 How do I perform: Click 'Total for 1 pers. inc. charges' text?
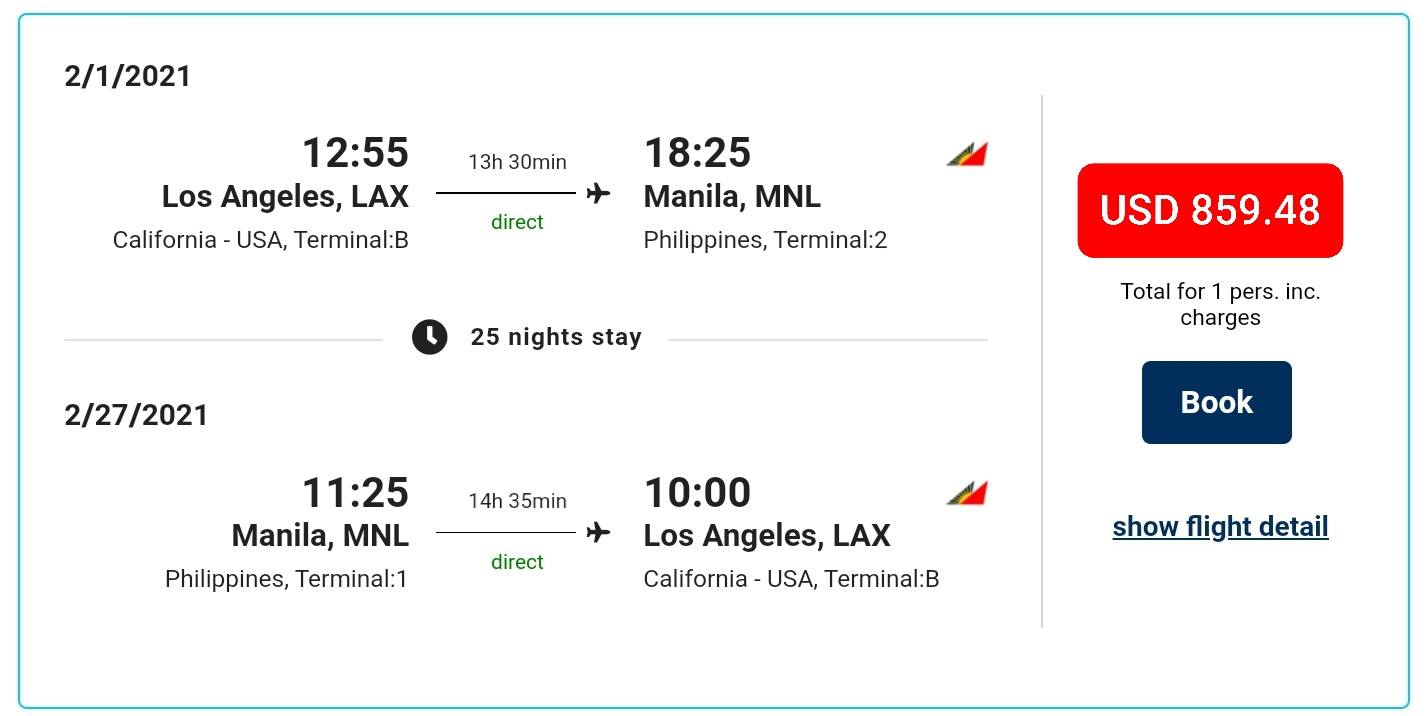pyautogui.click(x=1220, y=304)
